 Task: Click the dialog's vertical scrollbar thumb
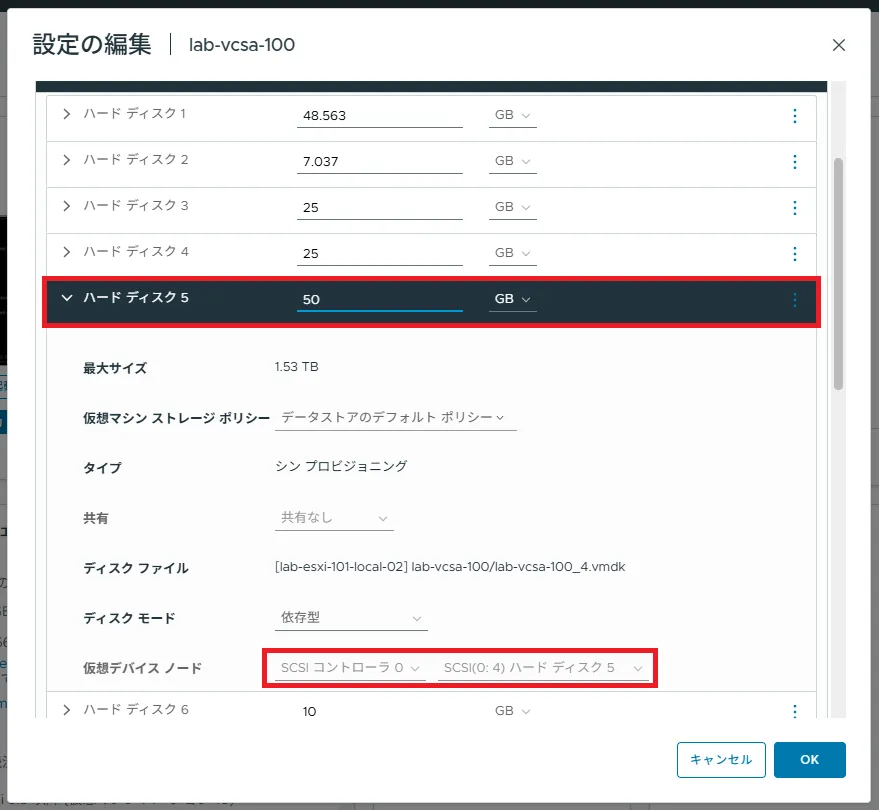838,272
